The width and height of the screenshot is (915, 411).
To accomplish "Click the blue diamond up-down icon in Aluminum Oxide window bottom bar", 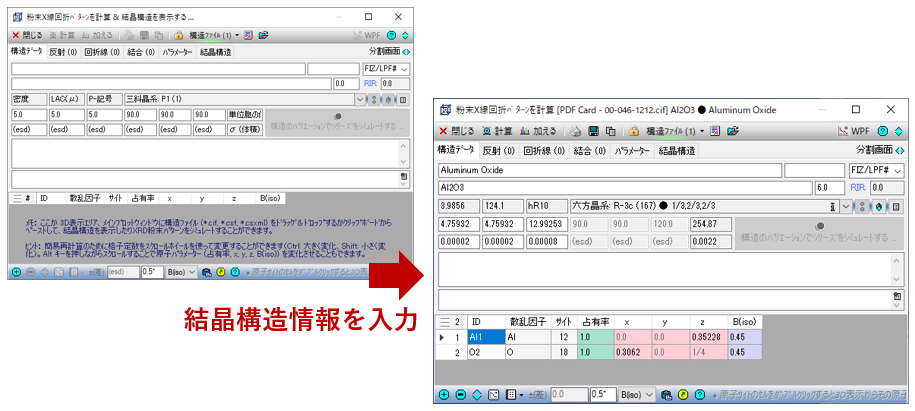I will [477, 395].
